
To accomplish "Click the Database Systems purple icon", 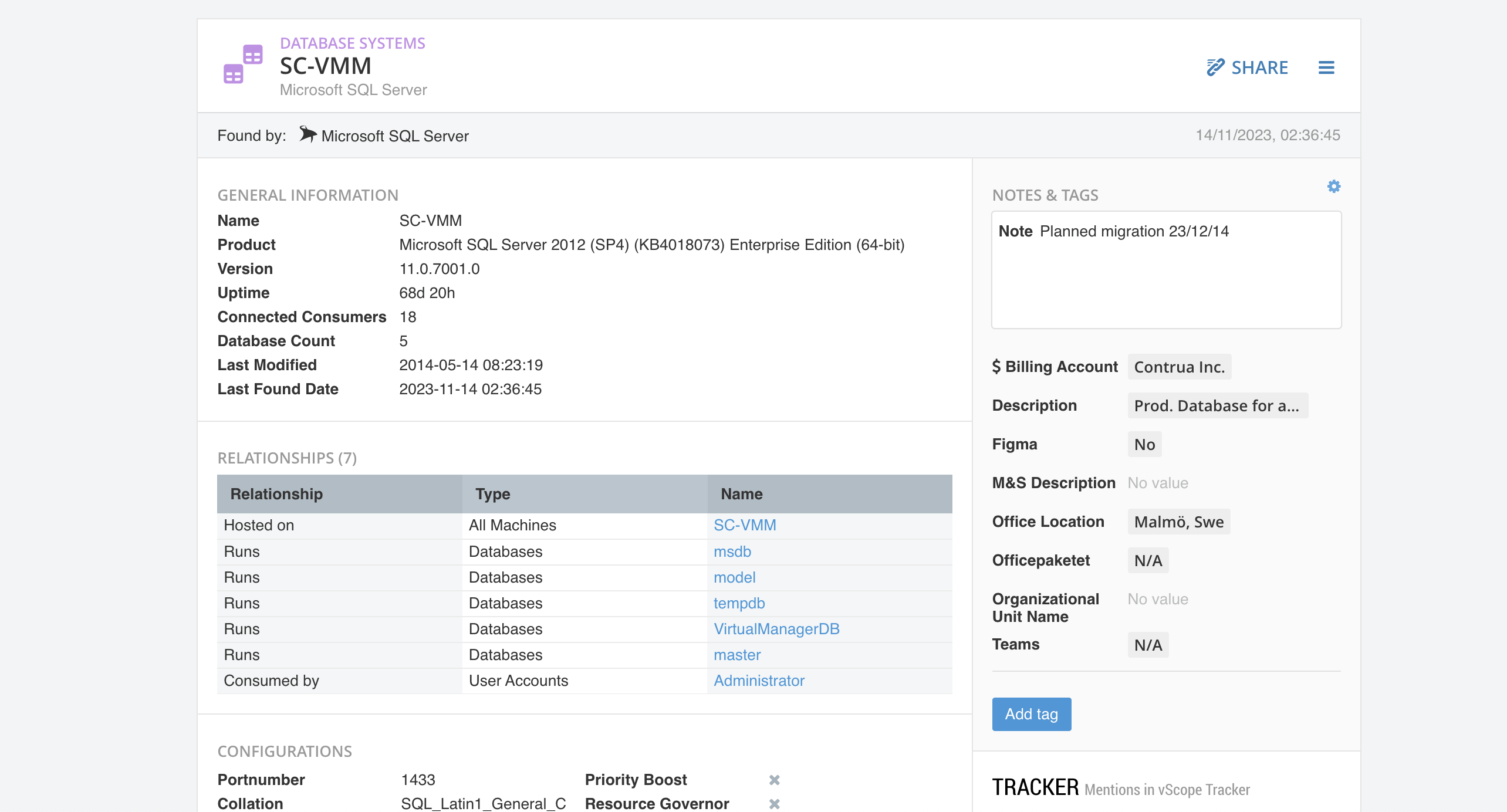I will pyautogui.click(x=243, y=65).
